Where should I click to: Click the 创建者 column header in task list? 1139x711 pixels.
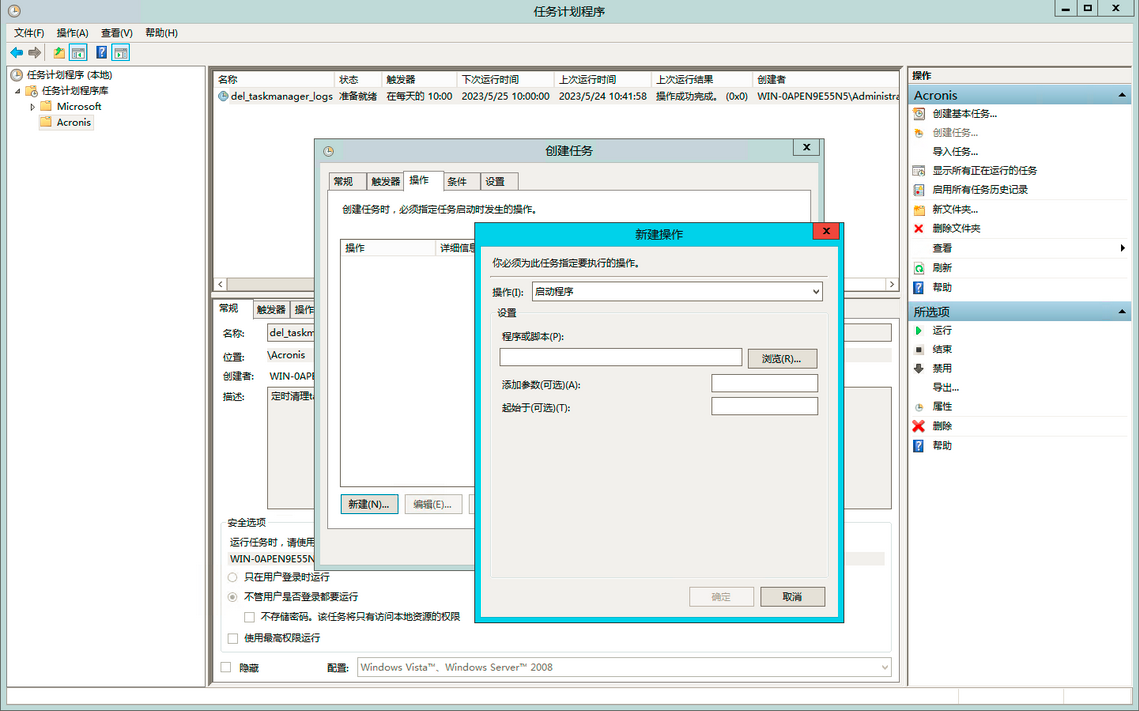(x=826, y=80)
